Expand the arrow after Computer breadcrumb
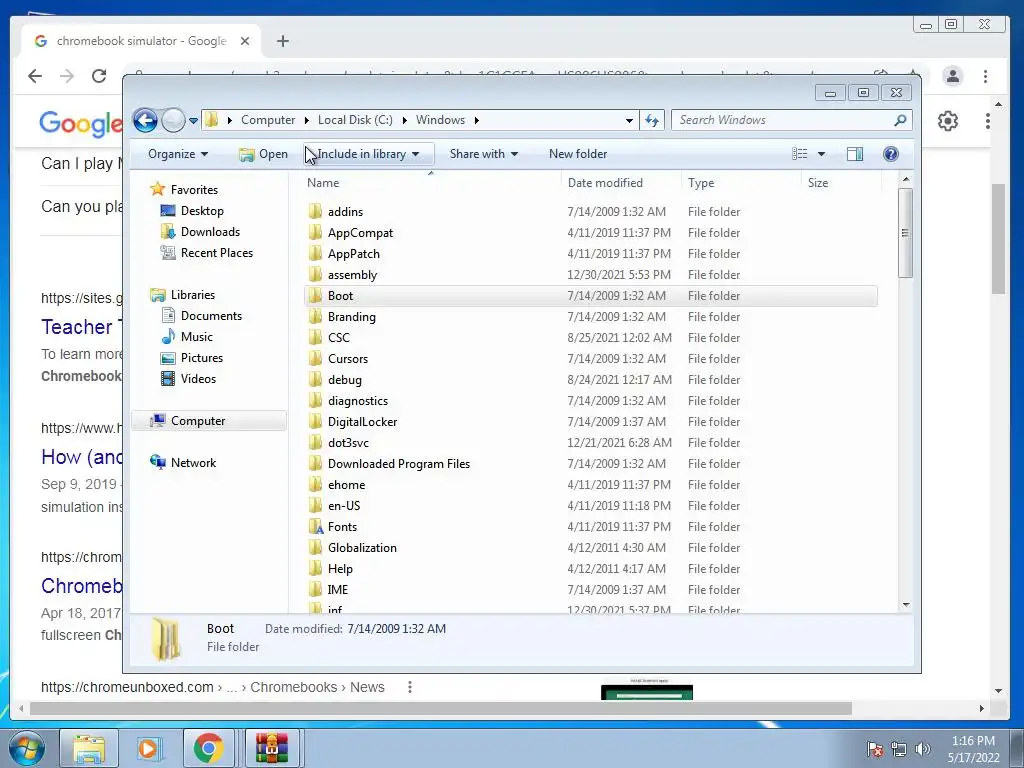 tap(307, 120)
